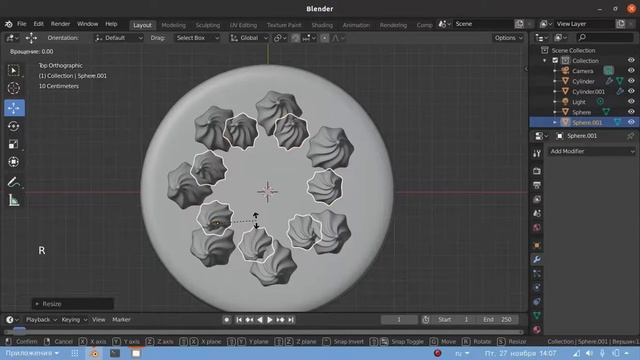Switch to the Sculpting workspace tab
The height and width of the screenshot is (360, 640).
pyautogui.click(x=207, y=25)
